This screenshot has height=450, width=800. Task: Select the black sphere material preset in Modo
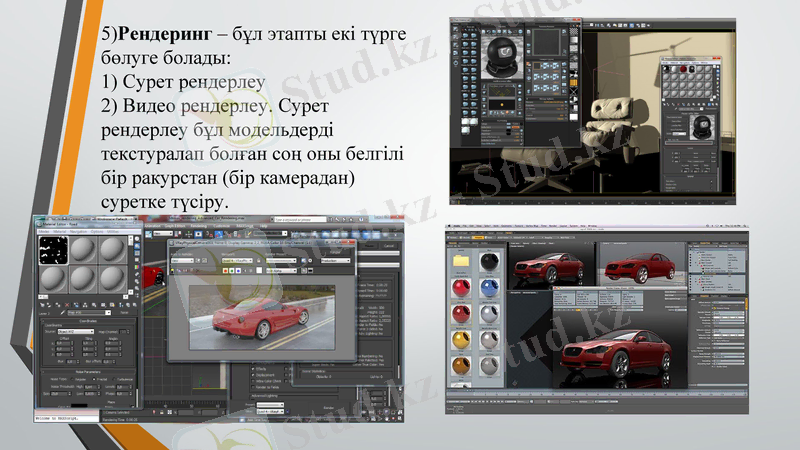[x=489, y=261]
